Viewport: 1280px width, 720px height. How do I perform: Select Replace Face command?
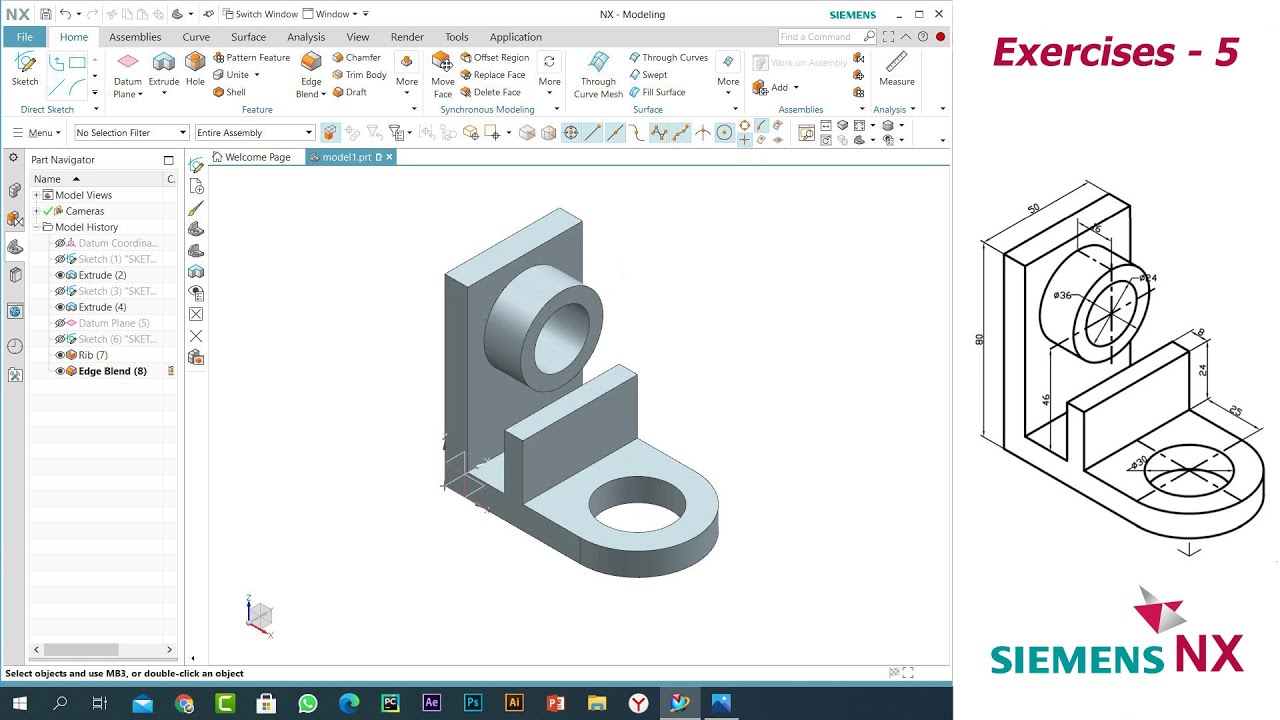[x=492, y=75]
